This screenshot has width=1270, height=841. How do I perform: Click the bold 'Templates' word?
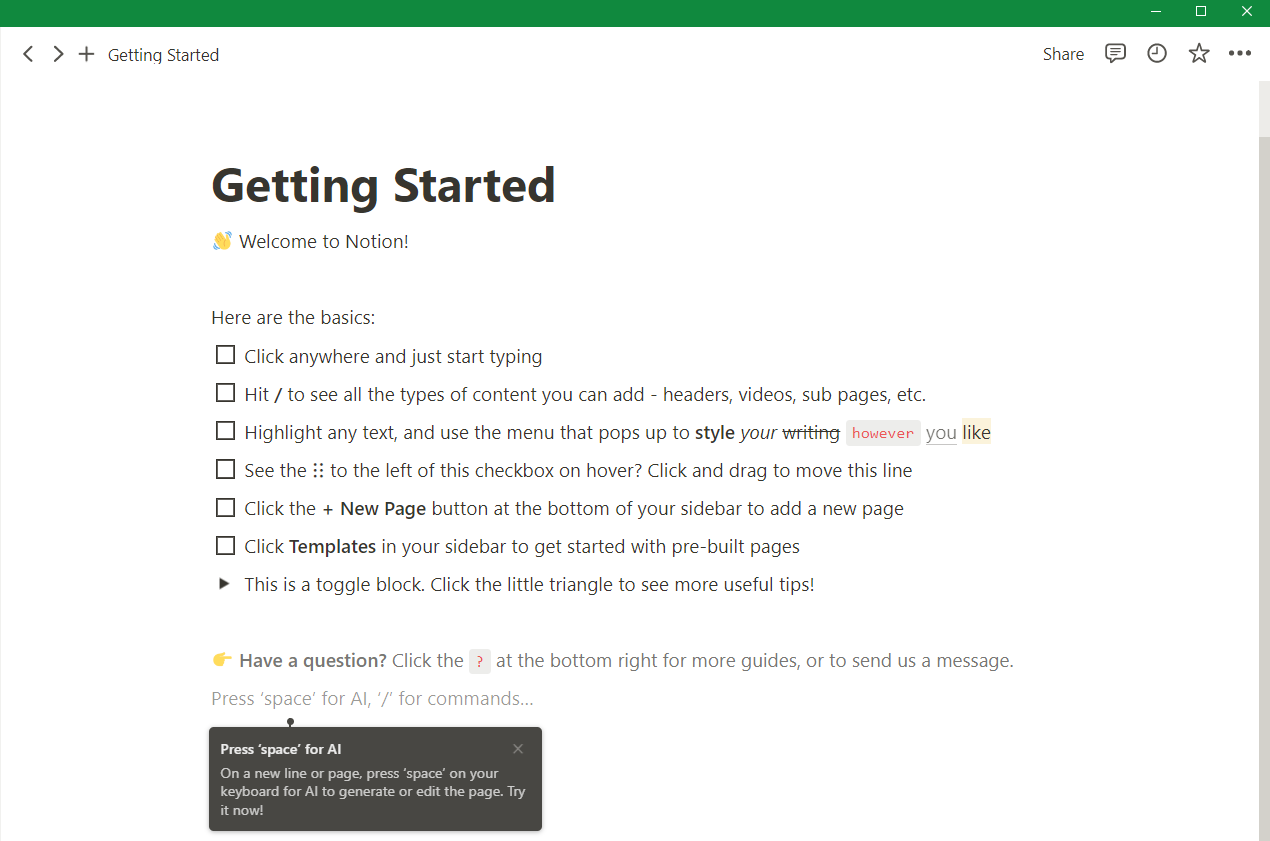click(332, 547)
